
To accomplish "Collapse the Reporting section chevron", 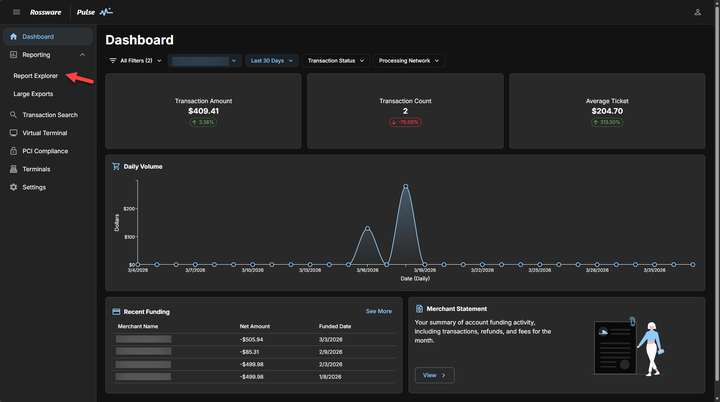I will click(x=82, y=55).
